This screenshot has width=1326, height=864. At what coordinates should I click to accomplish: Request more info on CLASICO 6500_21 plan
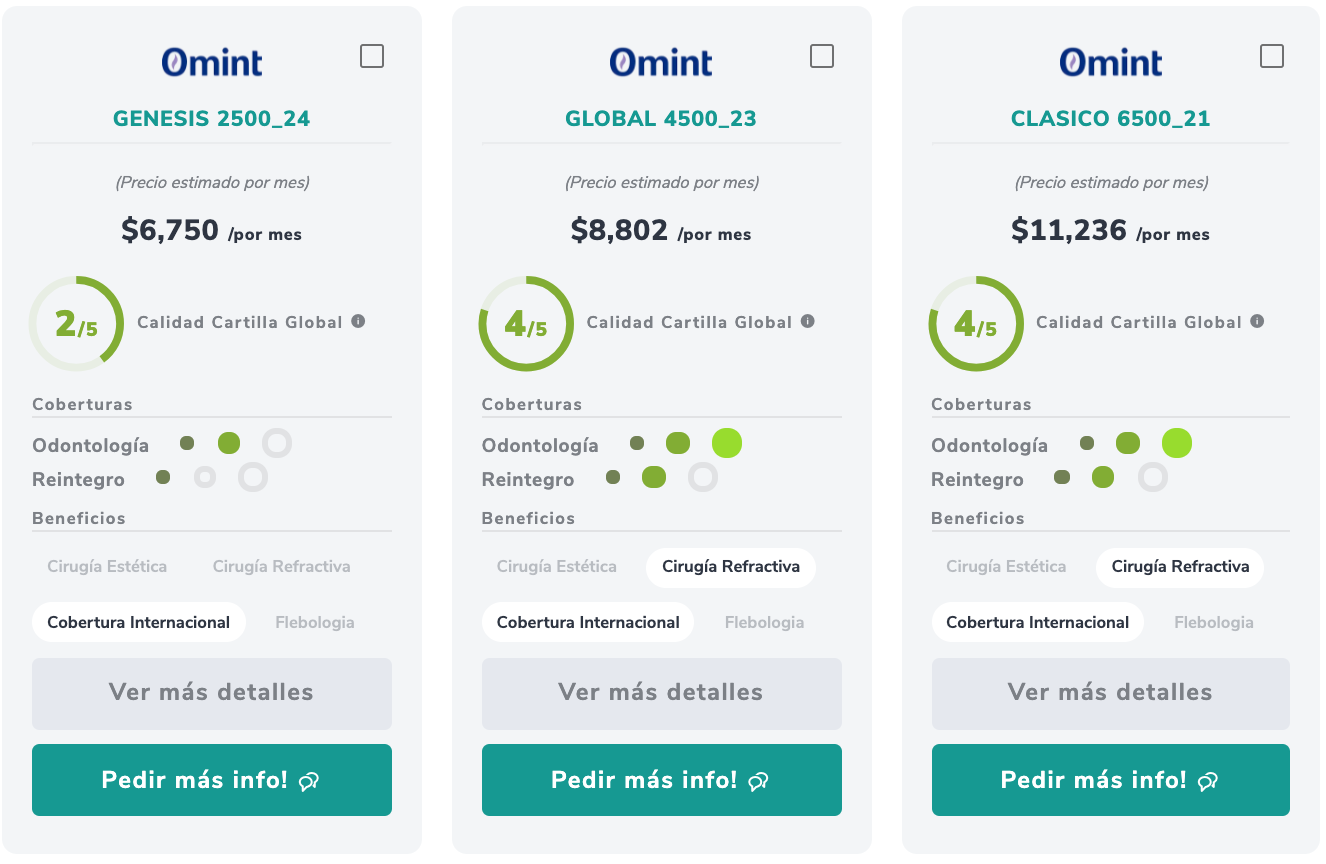tap(1110, 780)
